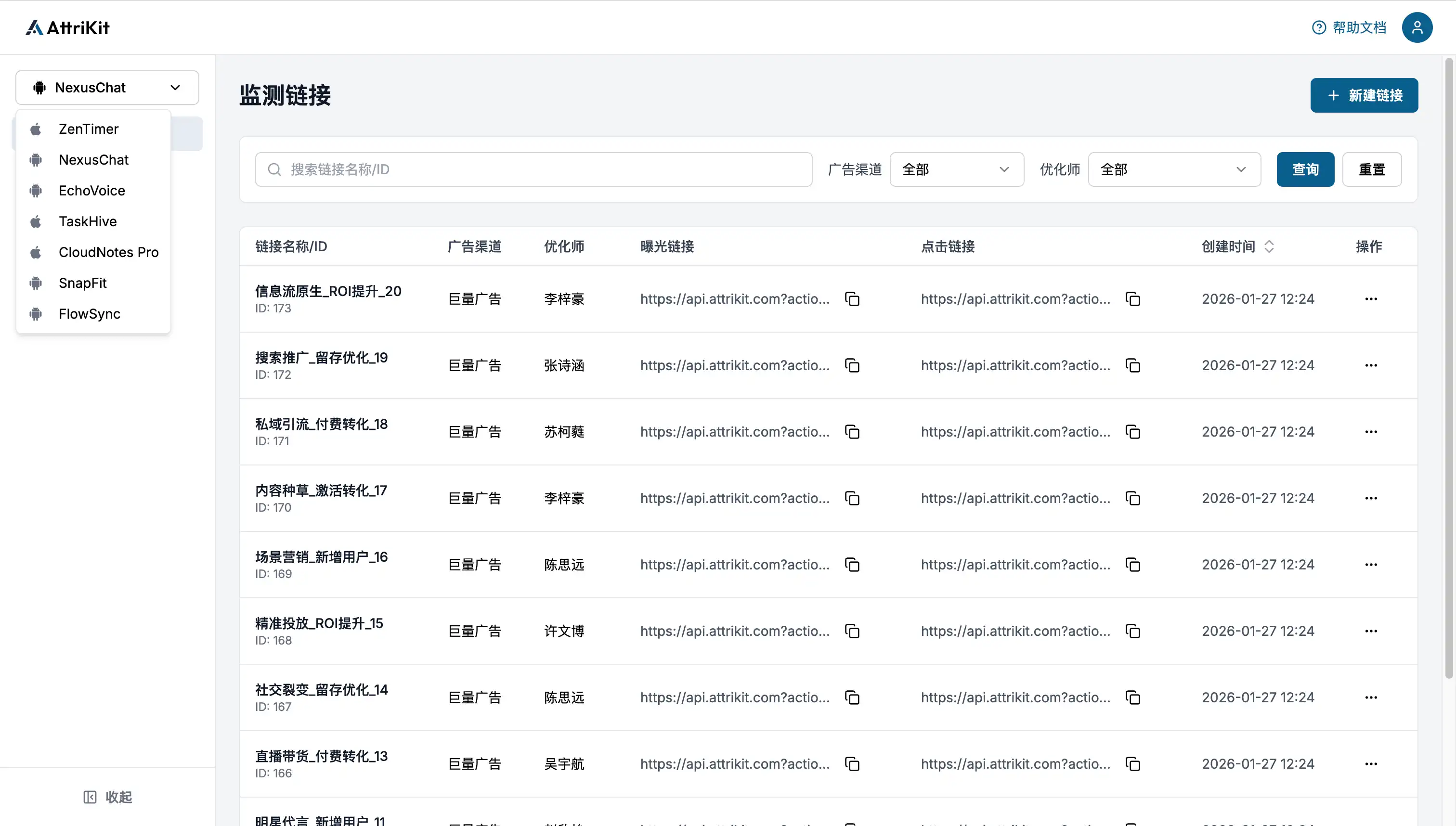
Task: Click the help question-mark icon
Action: coord(1319,27)
